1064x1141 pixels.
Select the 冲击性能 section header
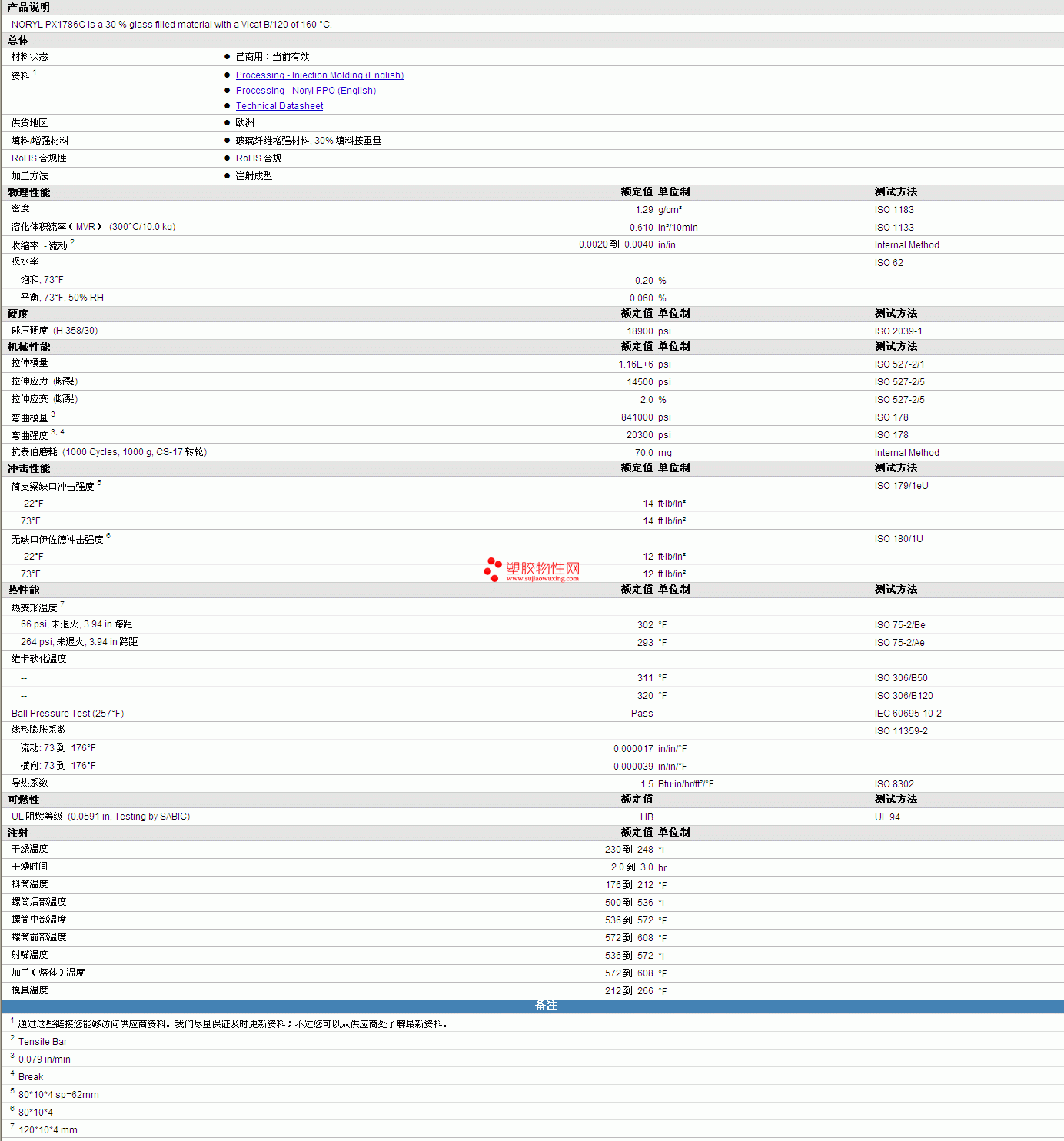pyautogui.click(x=29, y=468)
